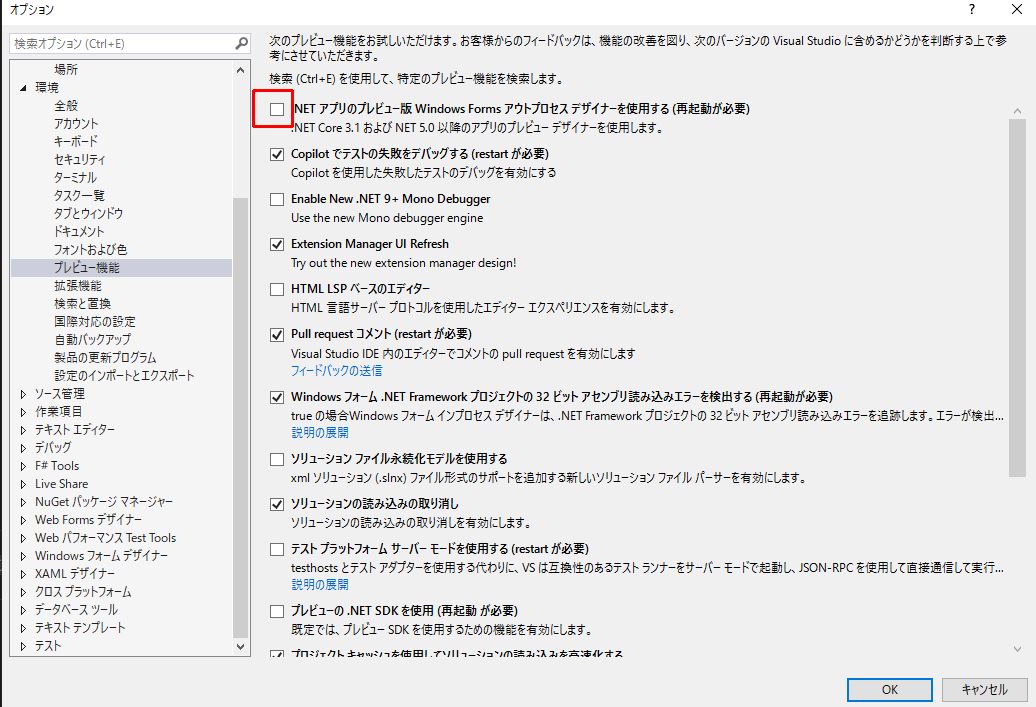
Task: Uncheck Pull request コメント checkbox
Action: [x=277, y=335]
